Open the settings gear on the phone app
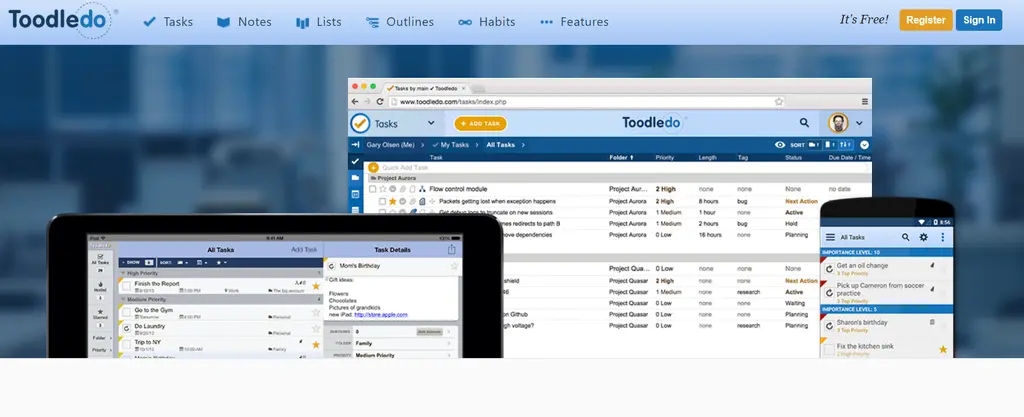The image size is (1024, 417). 923,238
